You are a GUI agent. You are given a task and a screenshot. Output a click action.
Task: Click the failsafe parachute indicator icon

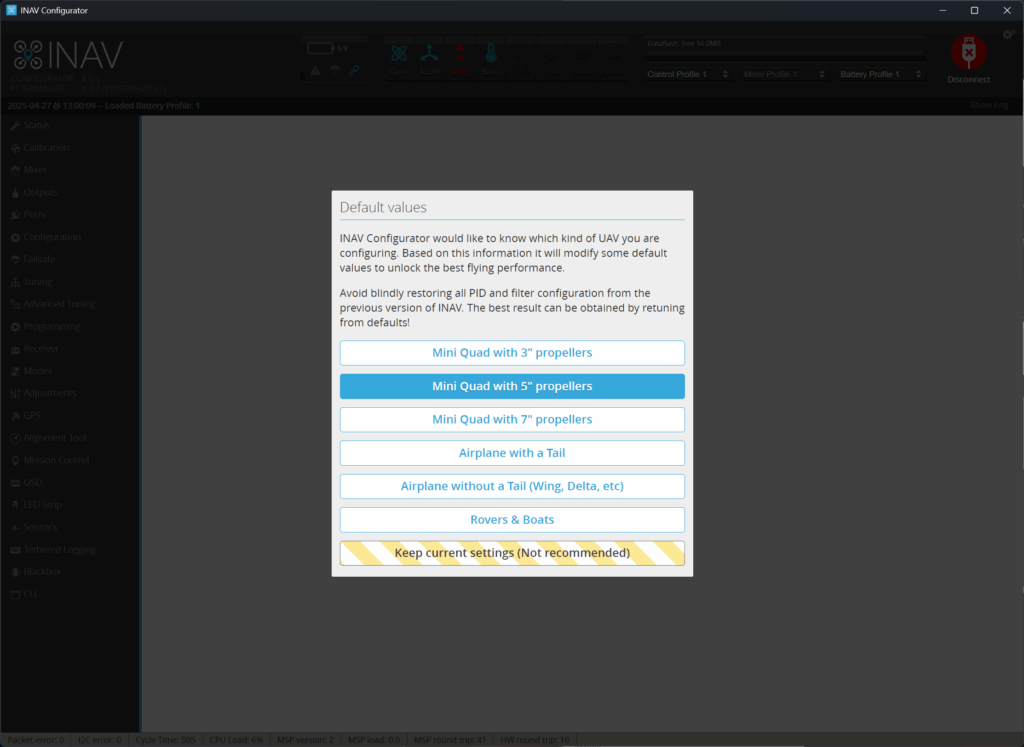pyautogui.click(x=334, y=70)
